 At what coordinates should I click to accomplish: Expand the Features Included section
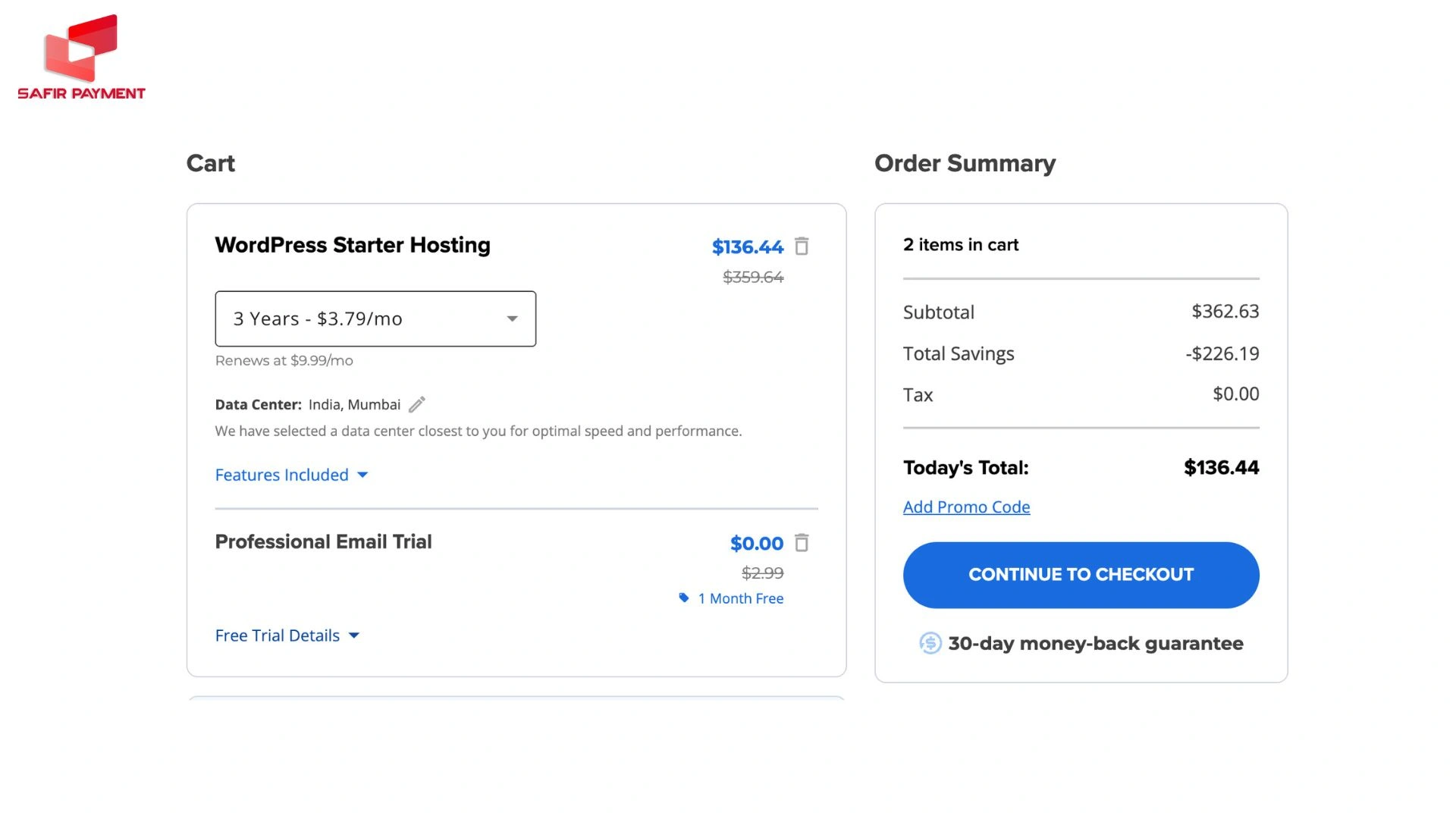pyautogui.click(x=291, y=475)
